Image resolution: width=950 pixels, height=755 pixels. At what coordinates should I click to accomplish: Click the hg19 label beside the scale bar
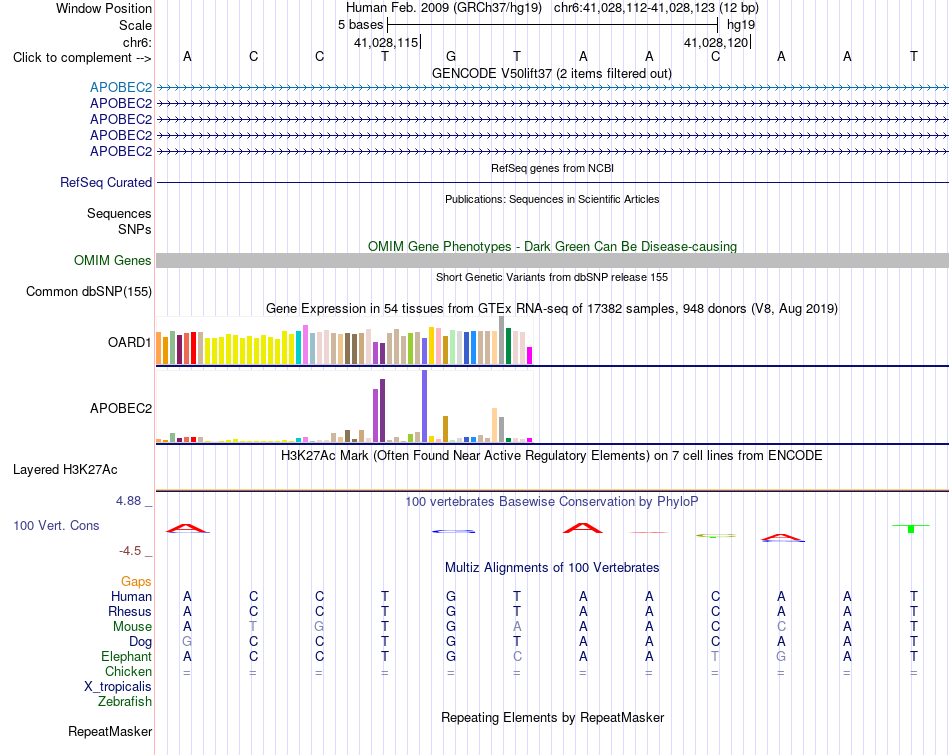click(x=741, y=25)
